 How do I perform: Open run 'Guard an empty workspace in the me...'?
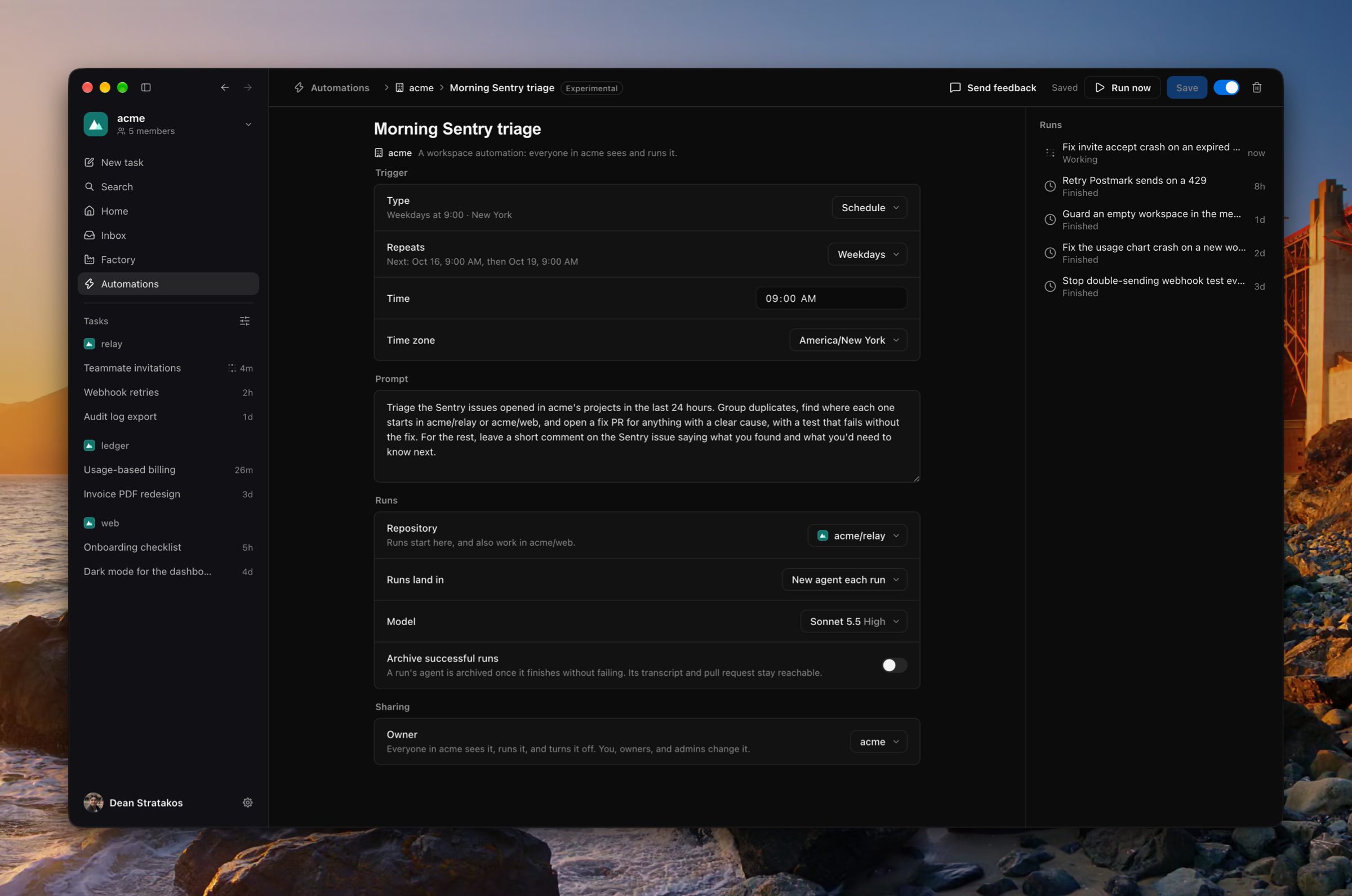click(1154, 220)
